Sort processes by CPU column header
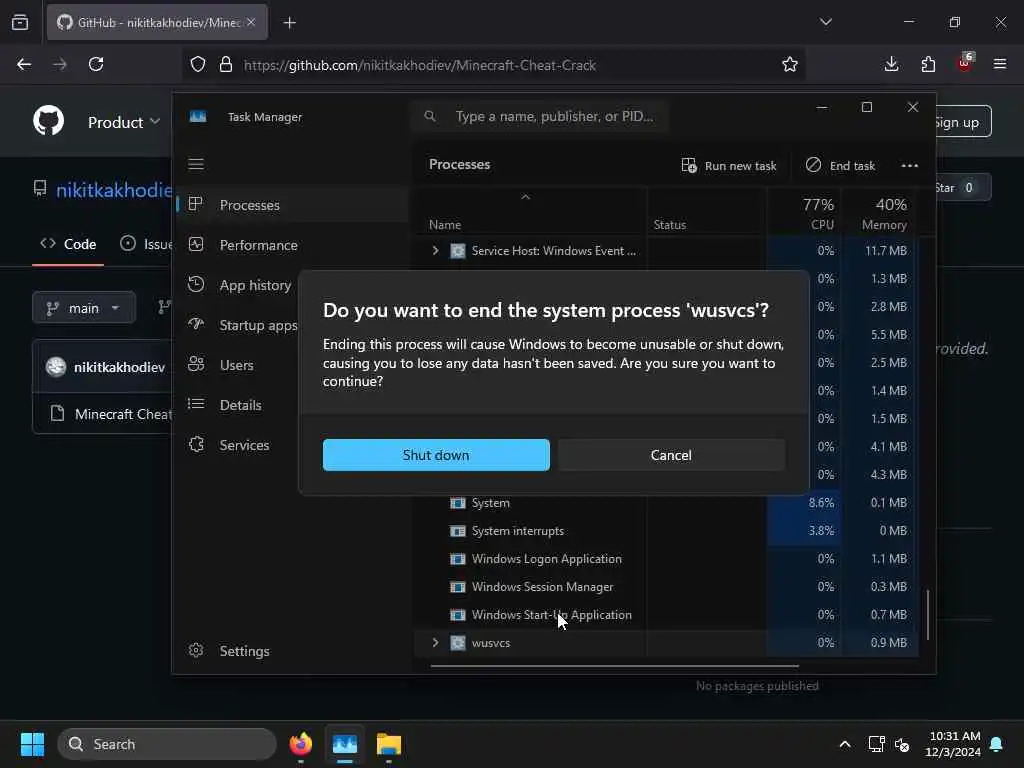The height and width of the screenshot is (768, 1024). click(x=805, y=214)
